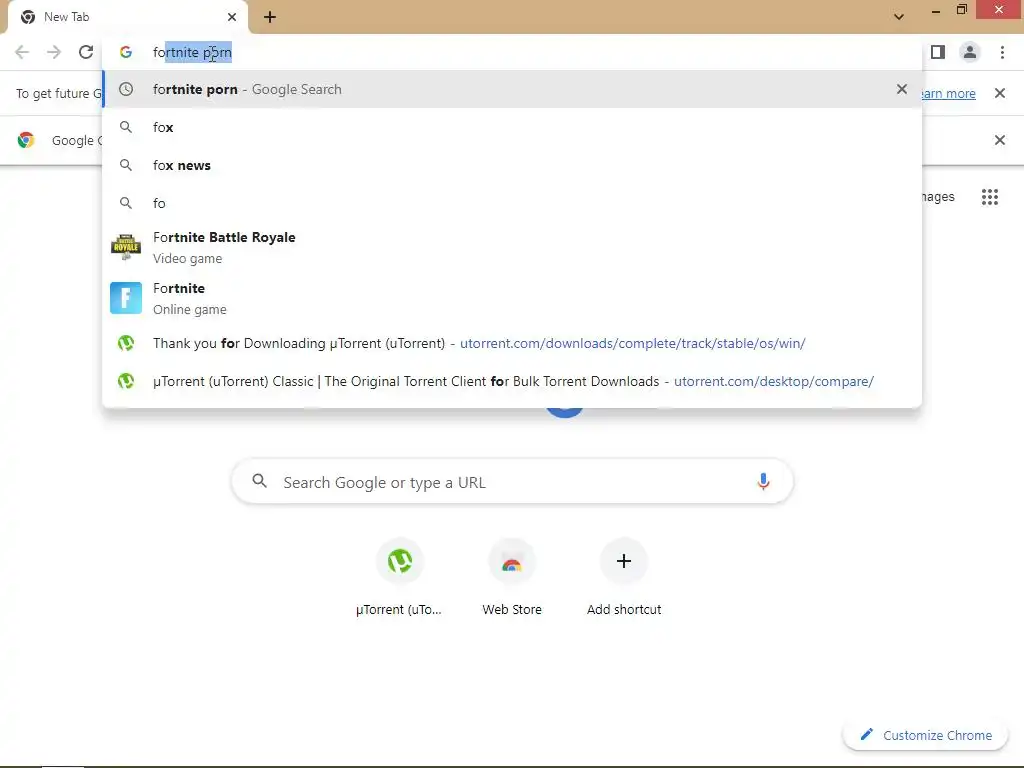Click the Fortnite Battle Royale thumbnail
This screenshot has height=768, width=1024.
coord(126,248)
